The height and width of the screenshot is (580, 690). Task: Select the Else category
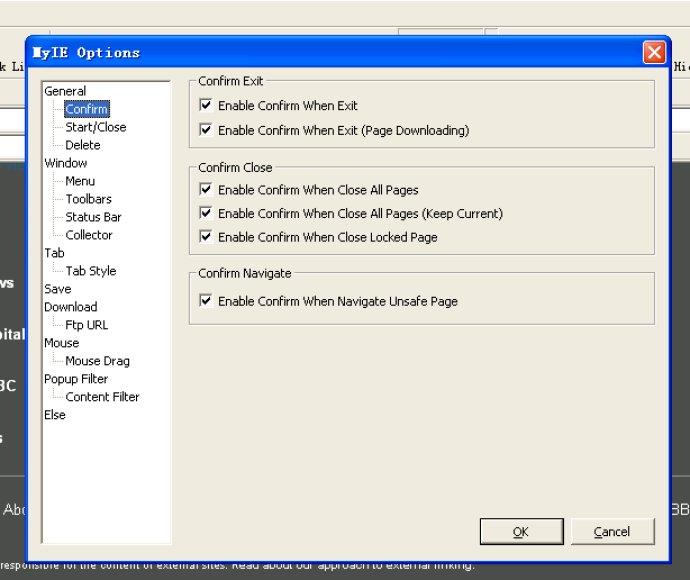55,415
